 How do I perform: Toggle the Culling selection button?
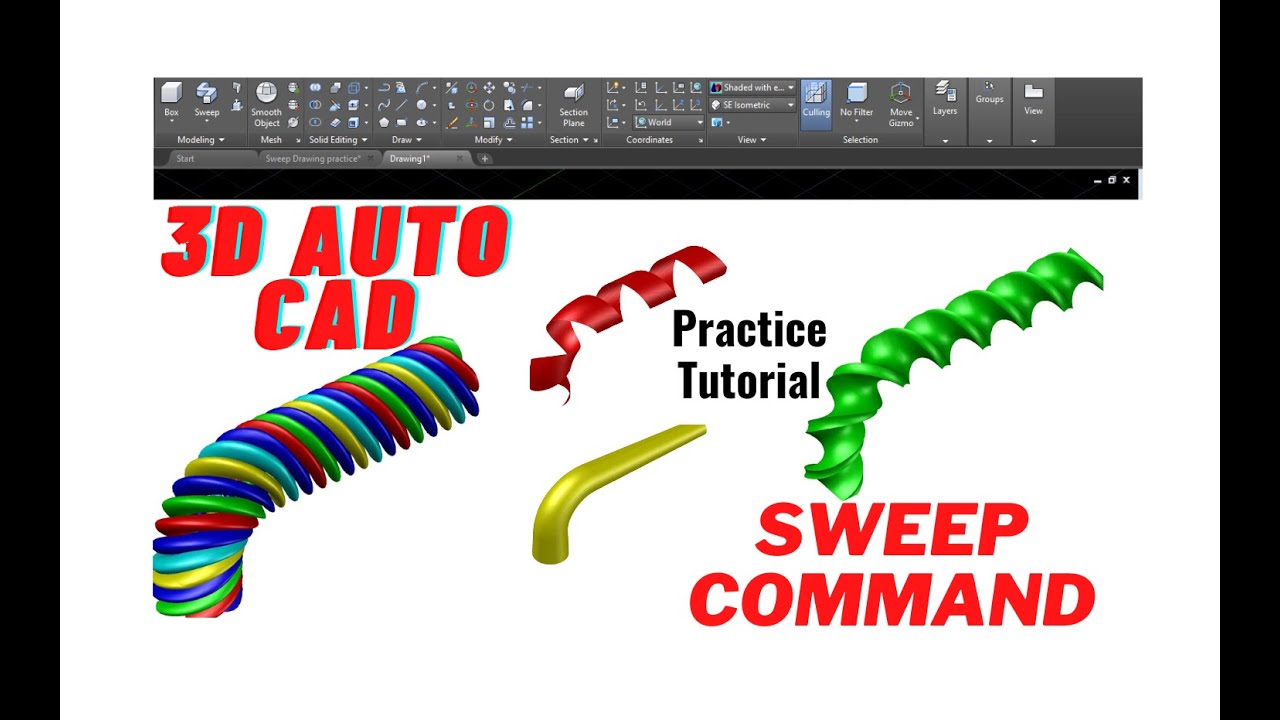(816, 104)
